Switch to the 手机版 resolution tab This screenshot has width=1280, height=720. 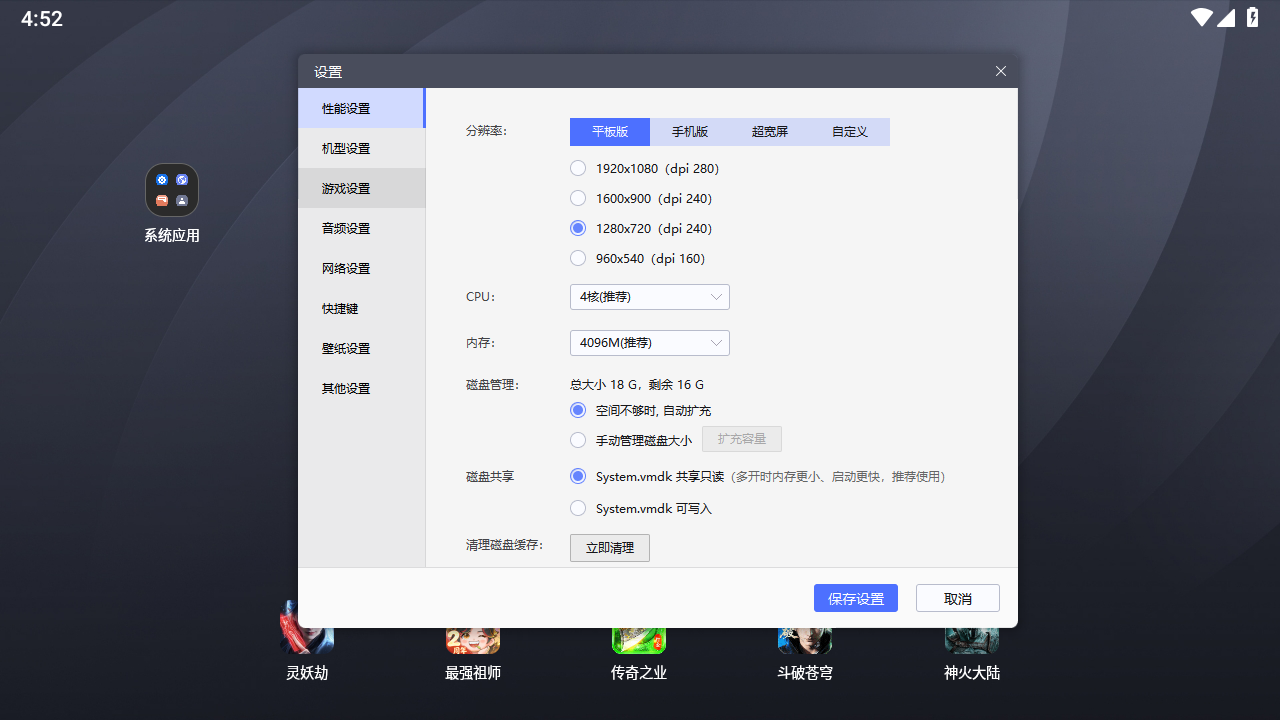(x=690, y=132)
